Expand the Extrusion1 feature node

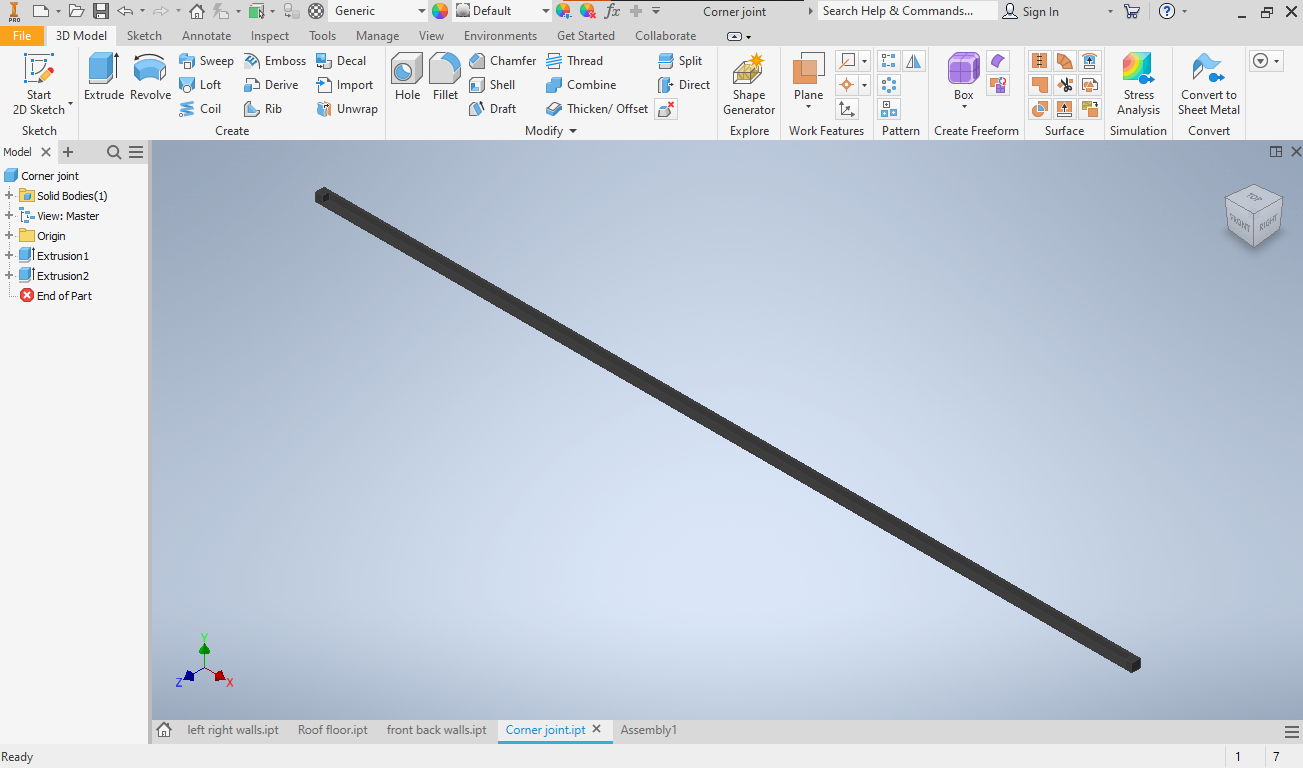[x=9, y=256]
